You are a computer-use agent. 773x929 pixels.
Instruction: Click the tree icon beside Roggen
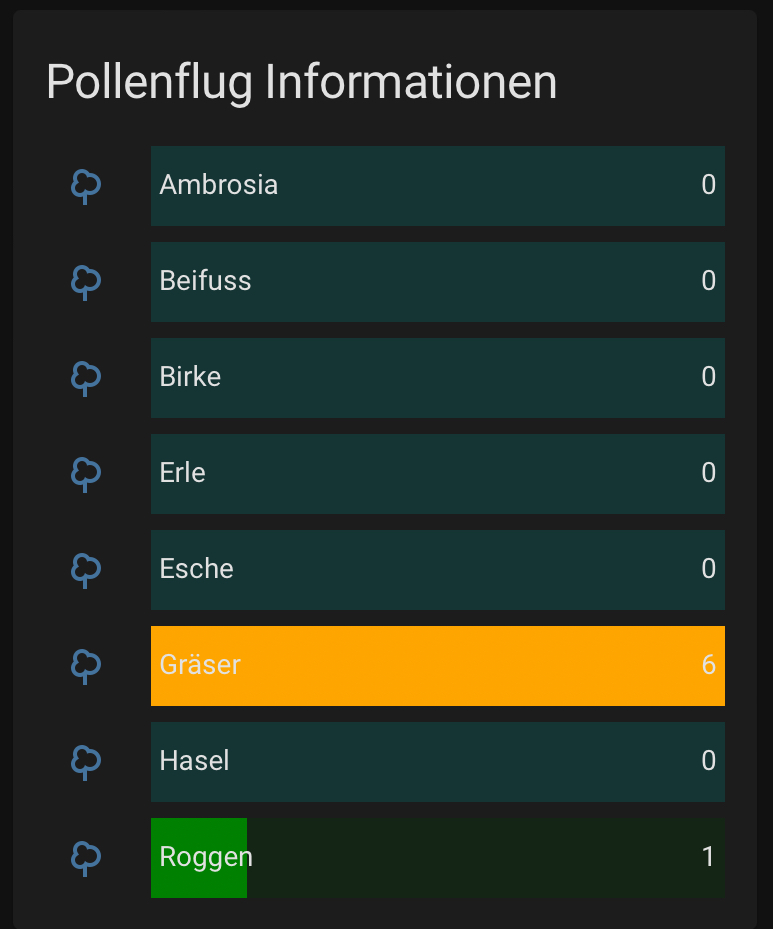[86, 858]
